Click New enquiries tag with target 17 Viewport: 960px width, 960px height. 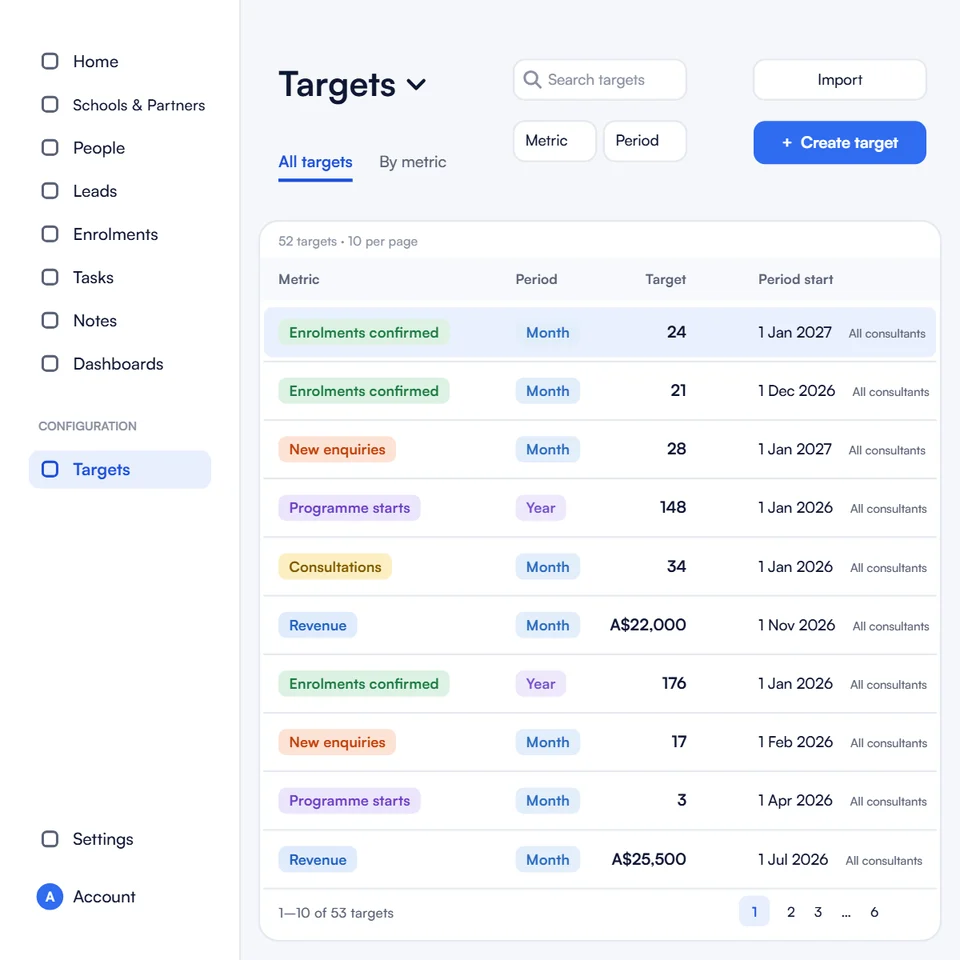click(x=337, y=742)
